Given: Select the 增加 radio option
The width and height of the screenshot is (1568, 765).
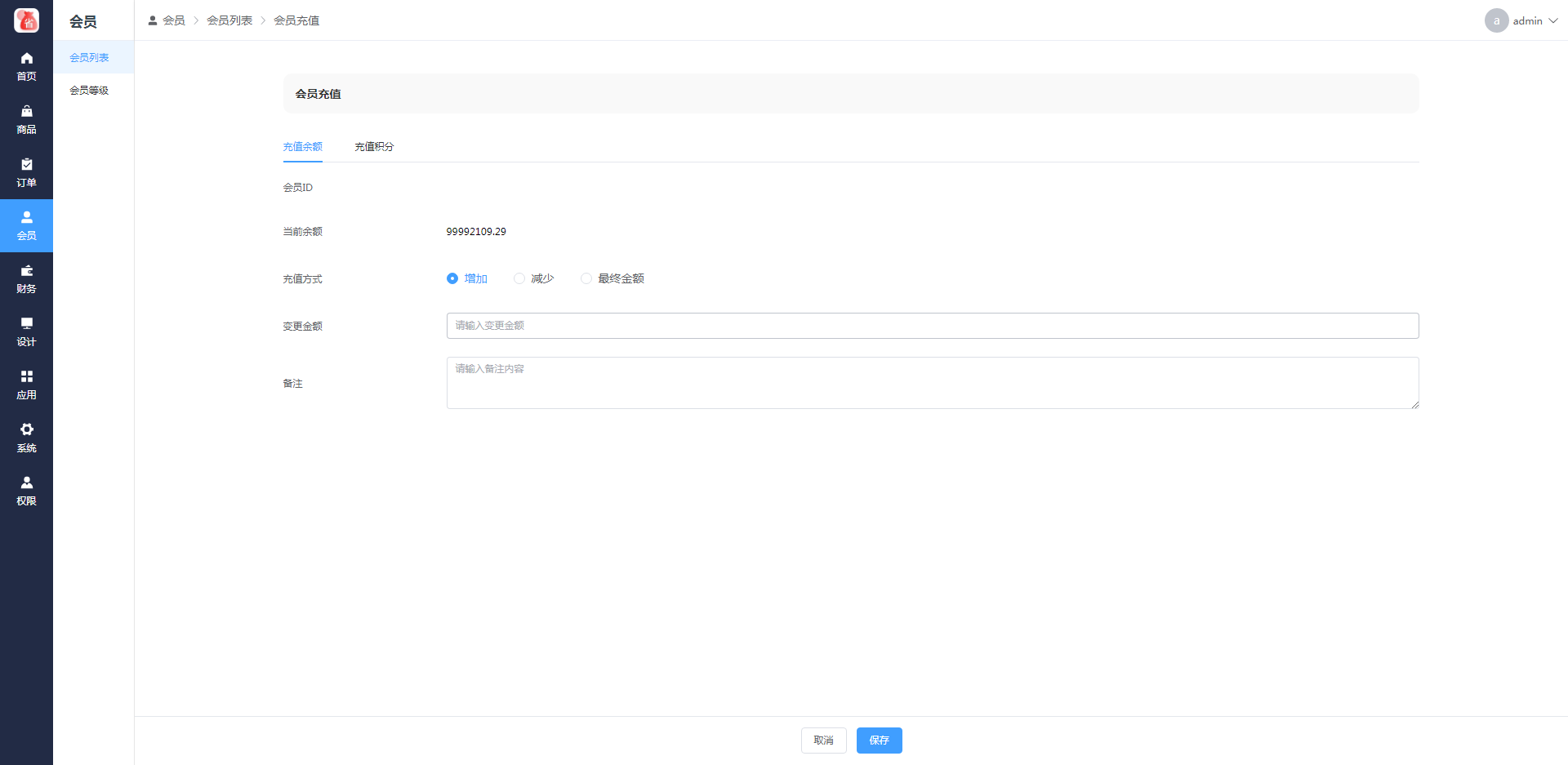Looking at the screenshot, I should pos(452,278).
